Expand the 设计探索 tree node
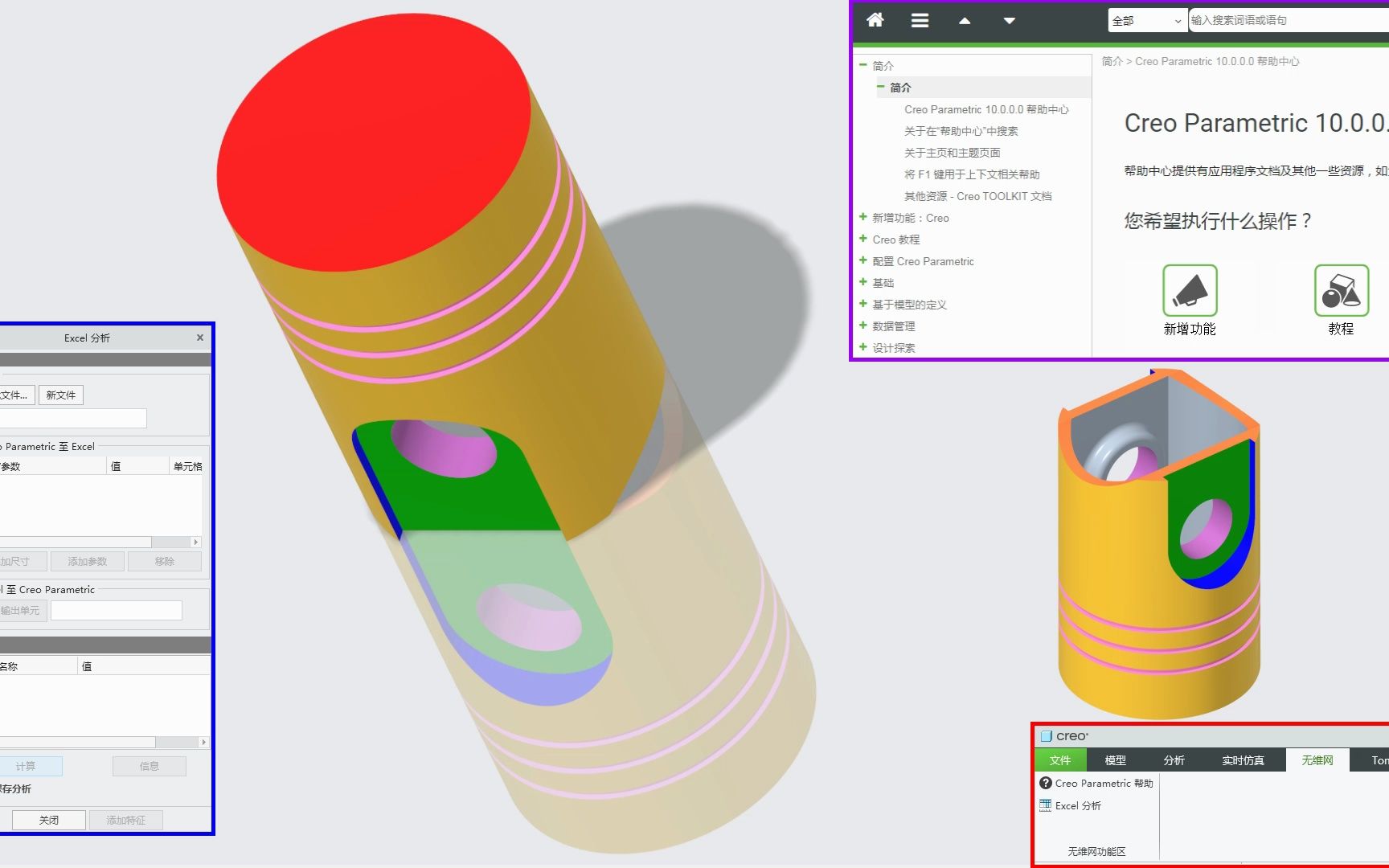The image size is (1389, 868). 863,347
